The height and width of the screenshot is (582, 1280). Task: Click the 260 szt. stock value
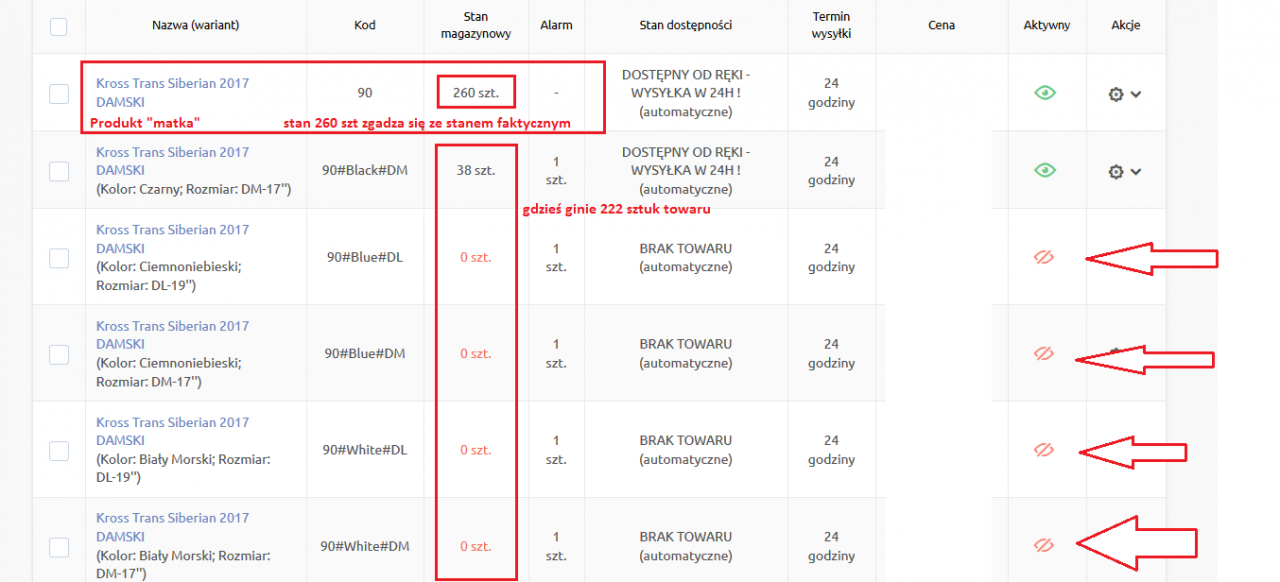pos(476,93)
